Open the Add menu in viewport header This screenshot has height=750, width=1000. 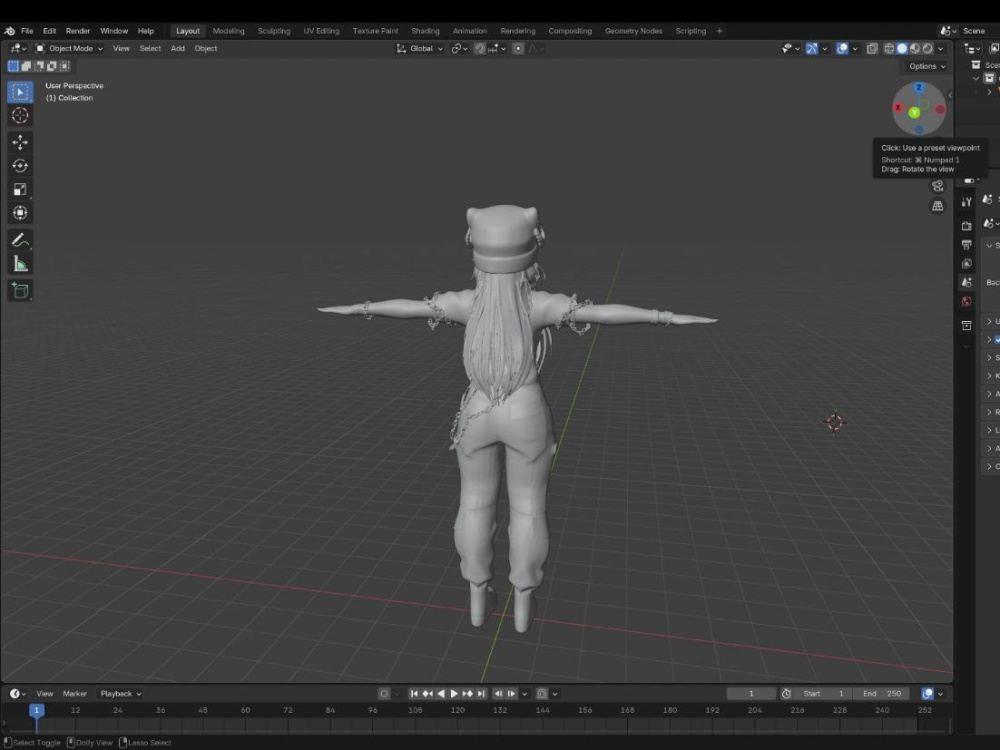click(x=178, y=48)
